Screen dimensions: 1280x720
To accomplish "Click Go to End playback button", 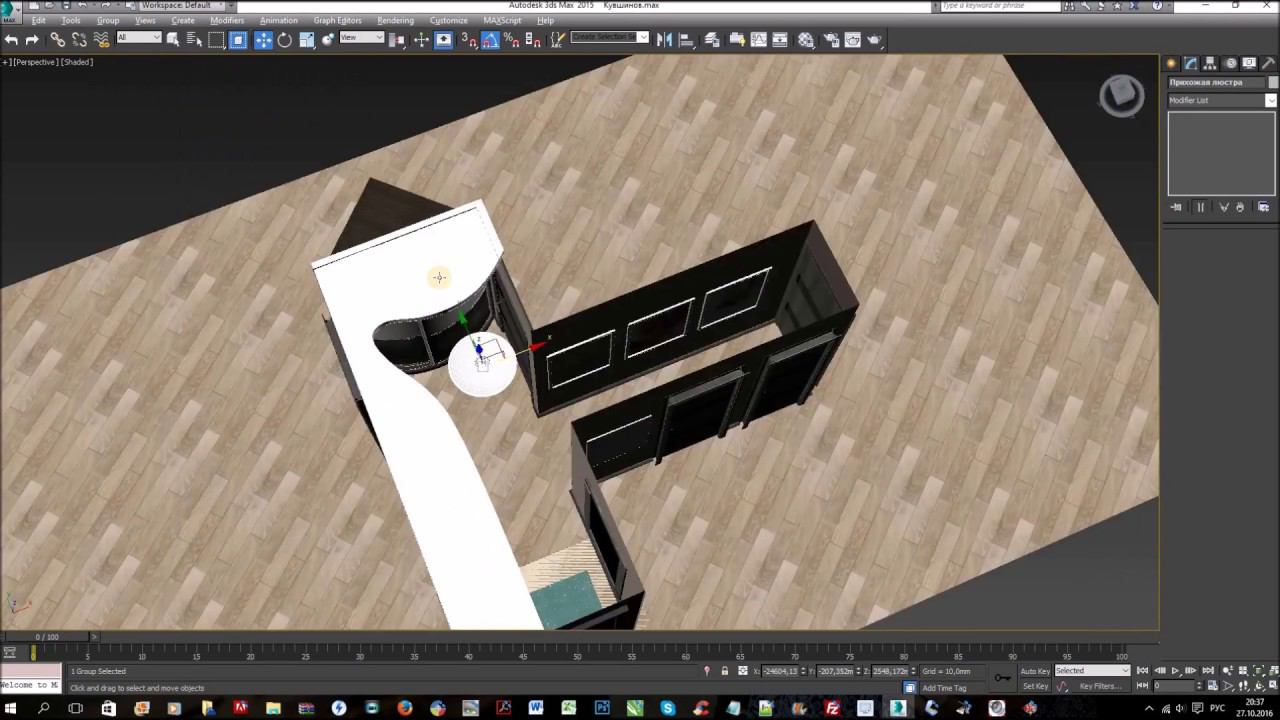I will pos(1207,670).
